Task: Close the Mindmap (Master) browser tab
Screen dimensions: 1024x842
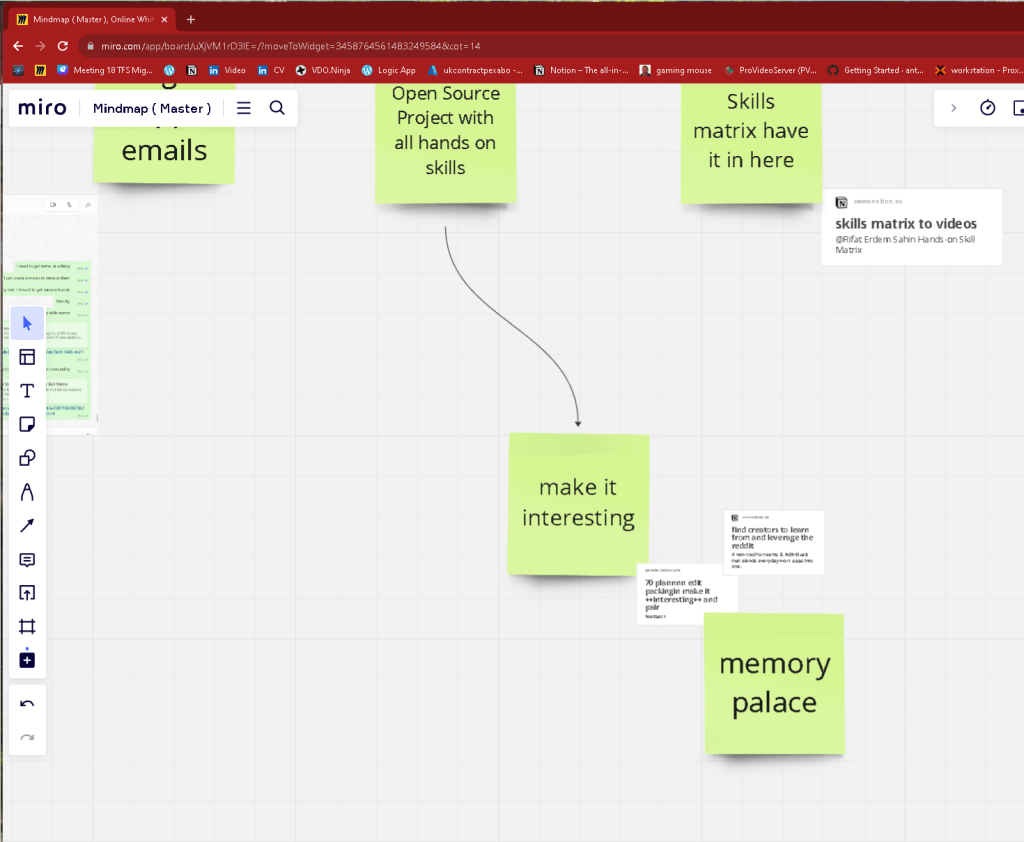Action: [x=164, y=20]
